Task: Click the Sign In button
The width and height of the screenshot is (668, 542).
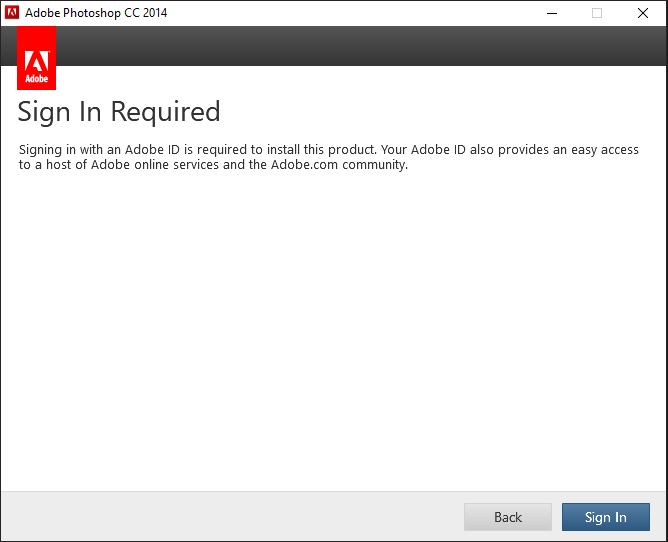Action: tap(605, 517)
